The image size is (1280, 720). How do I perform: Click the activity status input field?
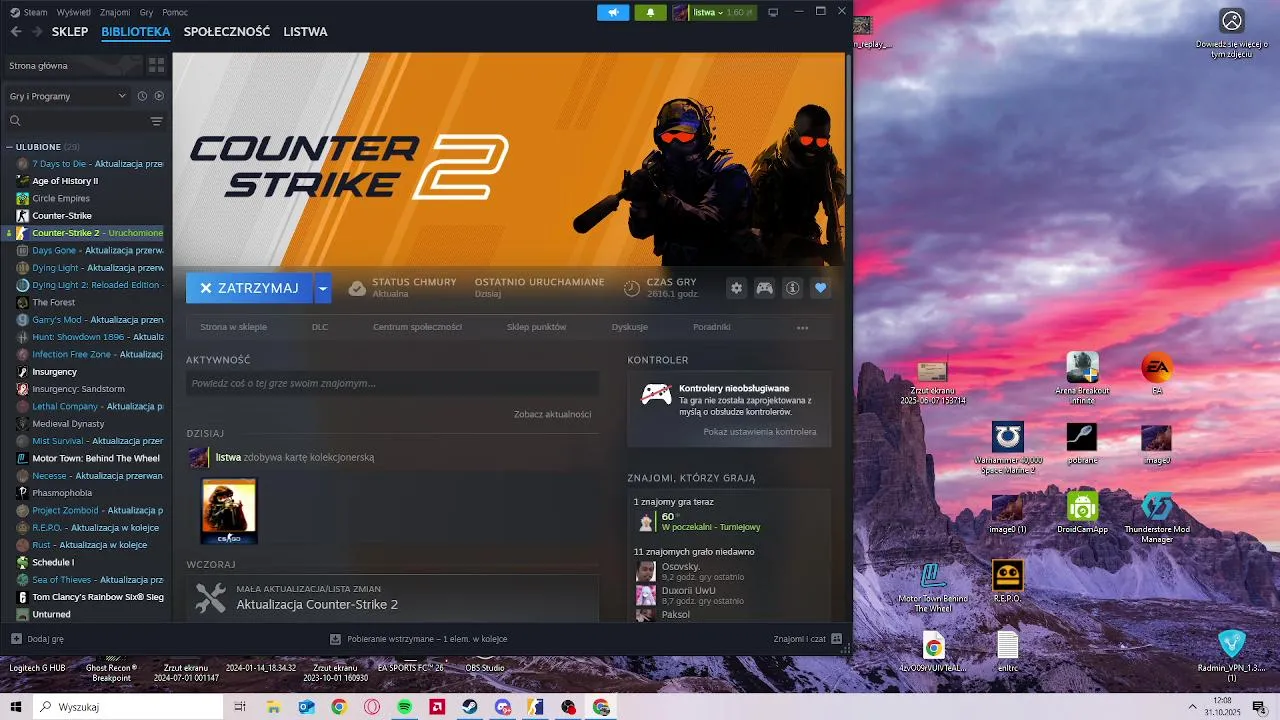click(392, 383)
